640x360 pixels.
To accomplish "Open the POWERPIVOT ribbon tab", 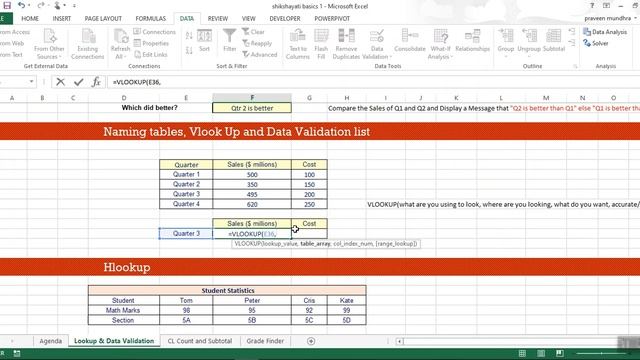I will click(332, 18).
